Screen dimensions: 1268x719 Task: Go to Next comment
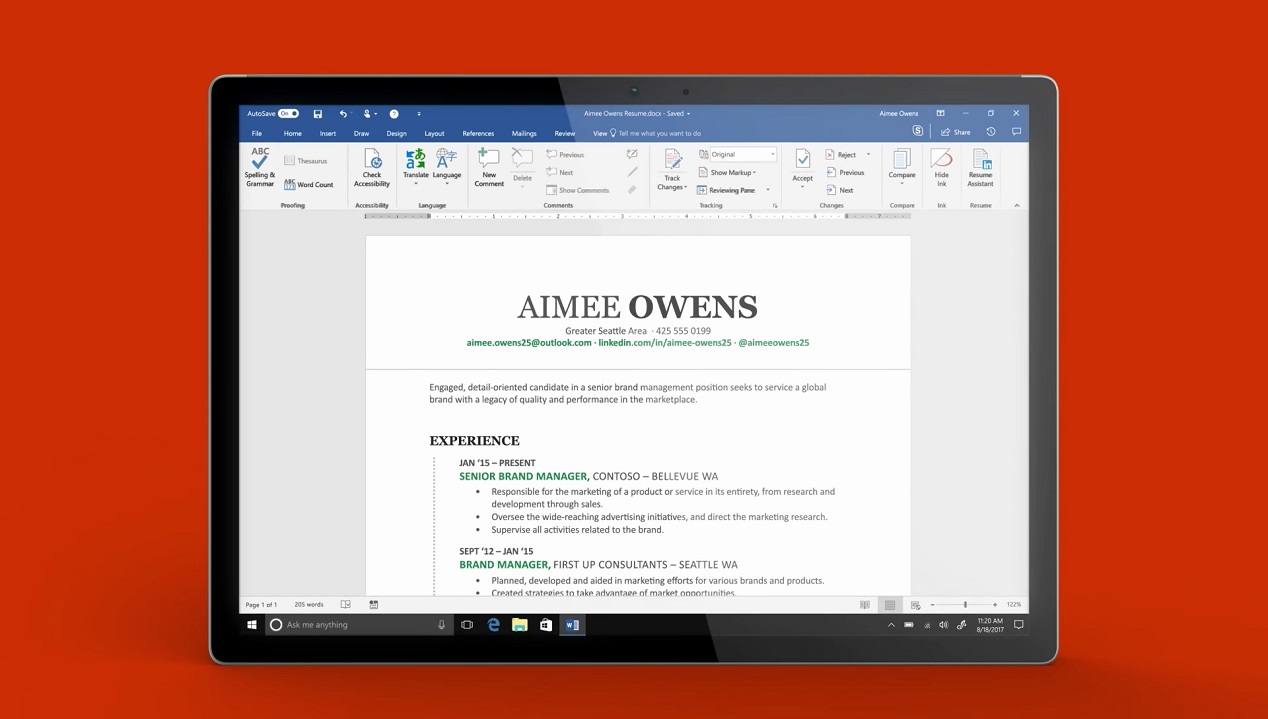[x=560, y=172]
